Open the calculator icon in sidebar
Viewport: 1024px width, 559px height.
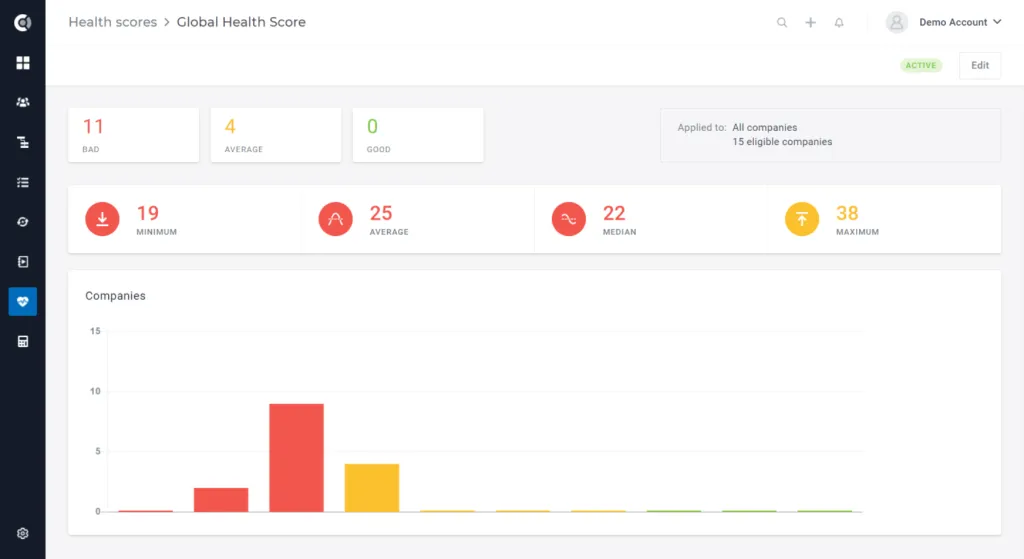(23, 342)
